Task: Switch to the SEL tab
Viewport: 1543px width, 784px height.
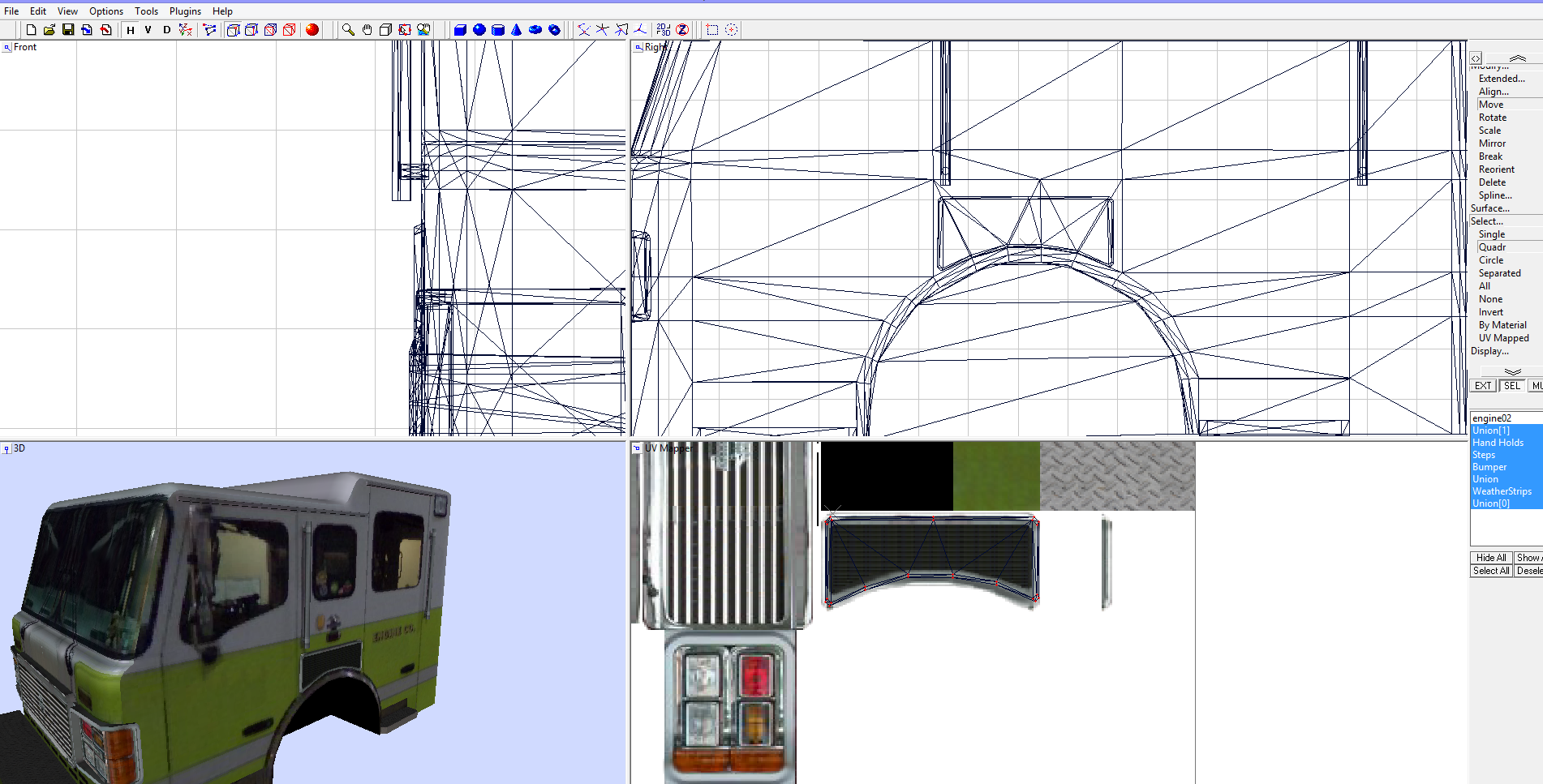Action: (x=1512, y=386)
